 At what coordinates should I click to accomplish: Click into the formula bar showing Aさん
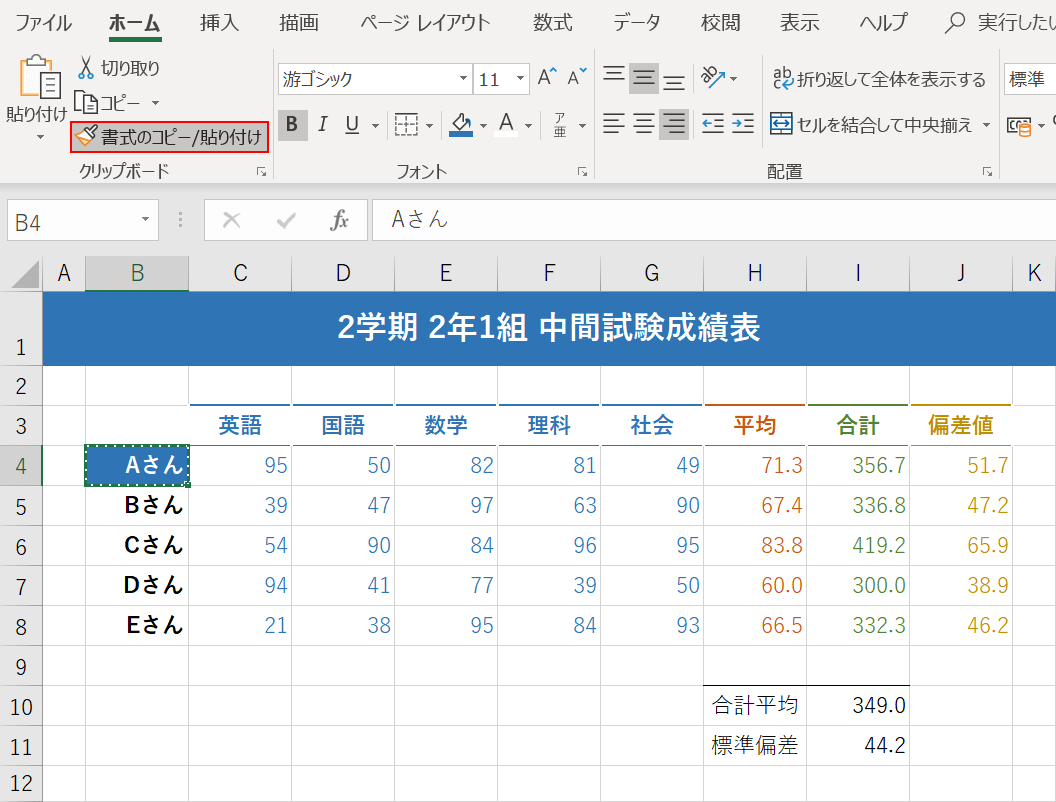pyautogui.click(x=714, y=220)
